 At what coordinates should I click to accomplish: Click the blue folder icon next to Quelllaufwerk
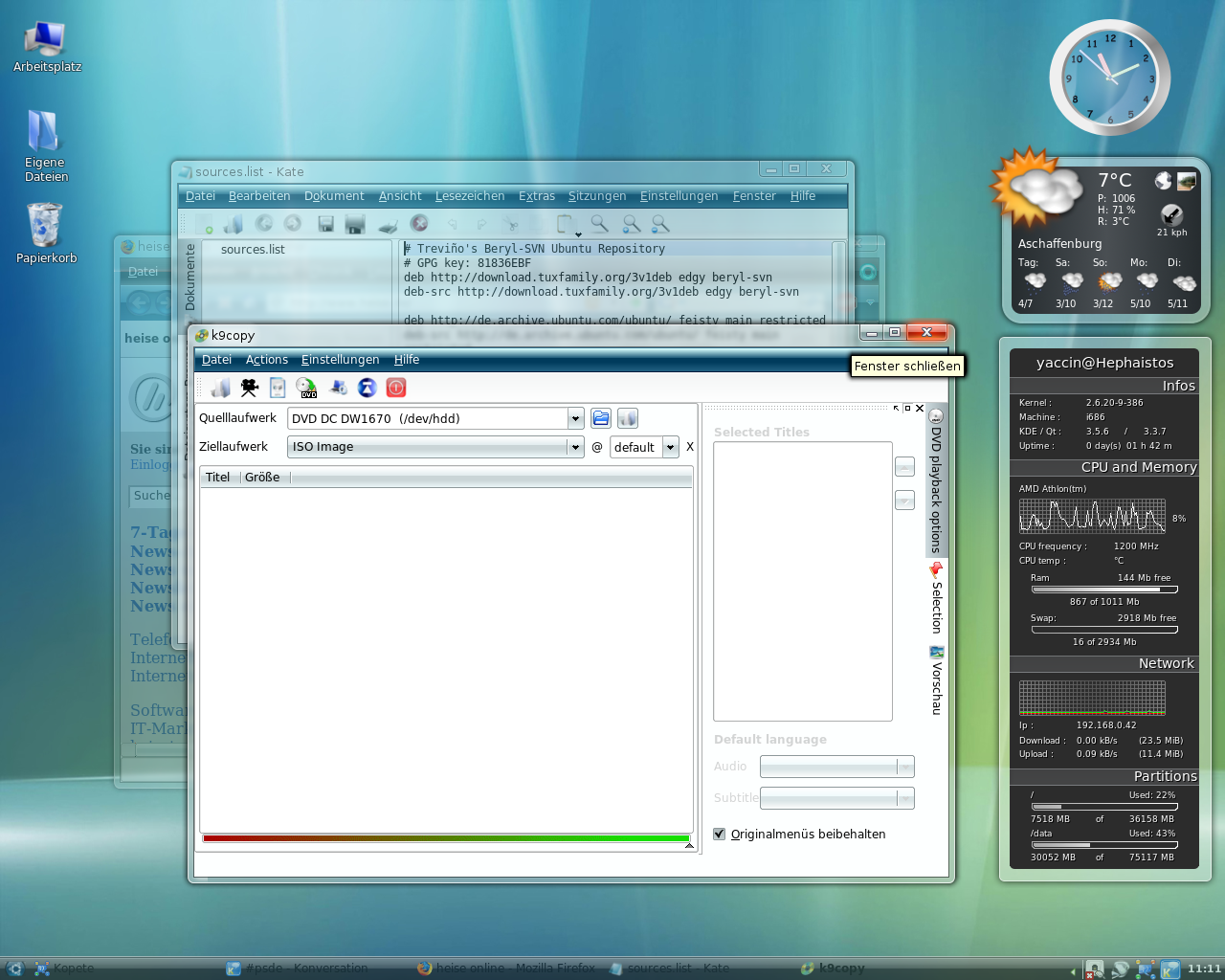pyautogui.click(x=600, y=418)
